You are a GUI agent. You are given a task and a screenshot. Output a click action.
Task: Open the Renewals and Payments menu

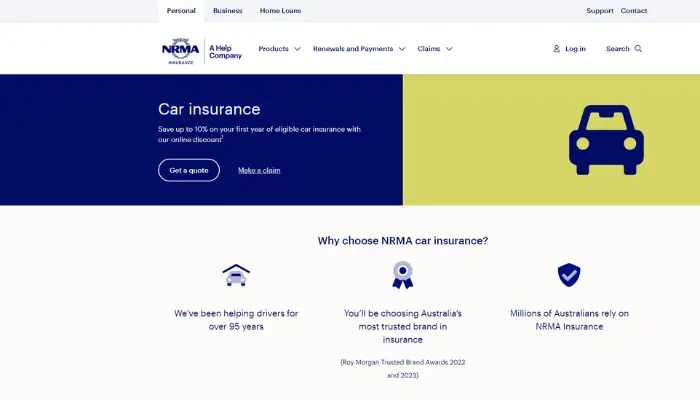[353, 49]
